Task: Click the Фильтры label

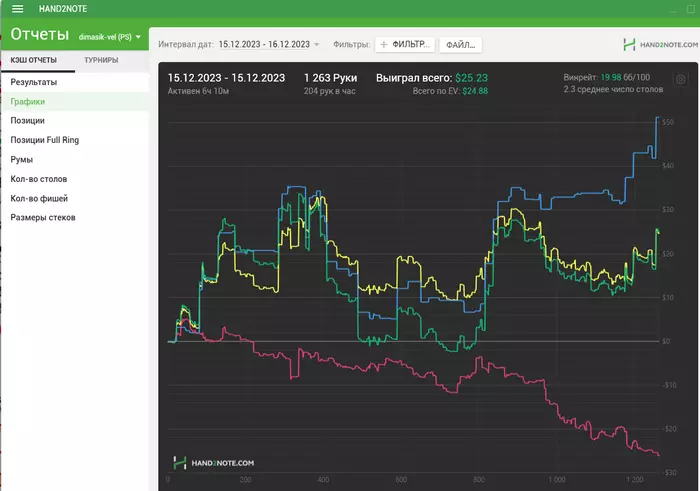Action: coord(351,44)
